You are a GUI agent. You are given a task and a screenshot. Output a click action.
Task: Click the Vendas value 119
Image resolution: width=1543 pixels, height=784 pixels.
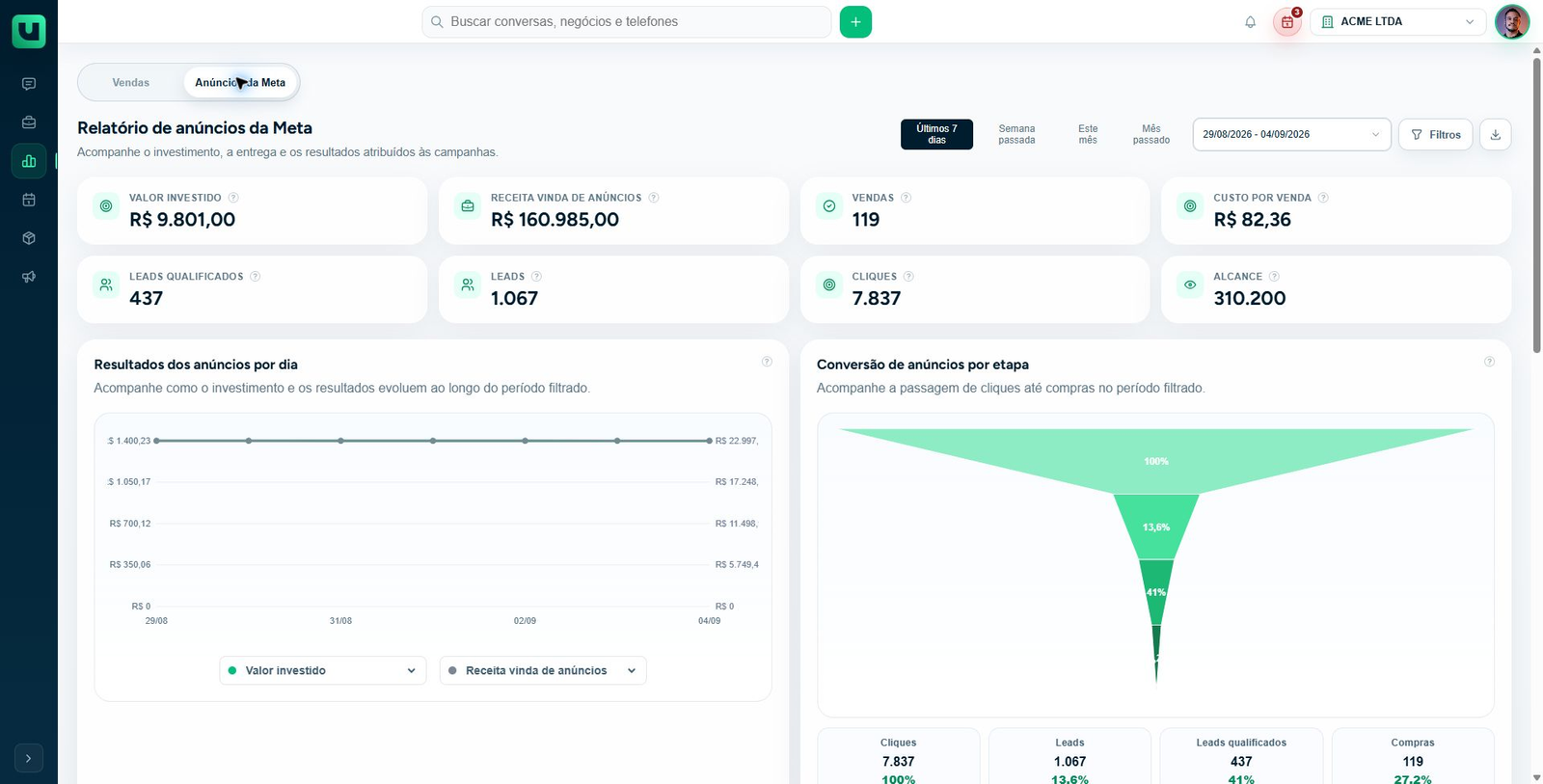(866, 220)
